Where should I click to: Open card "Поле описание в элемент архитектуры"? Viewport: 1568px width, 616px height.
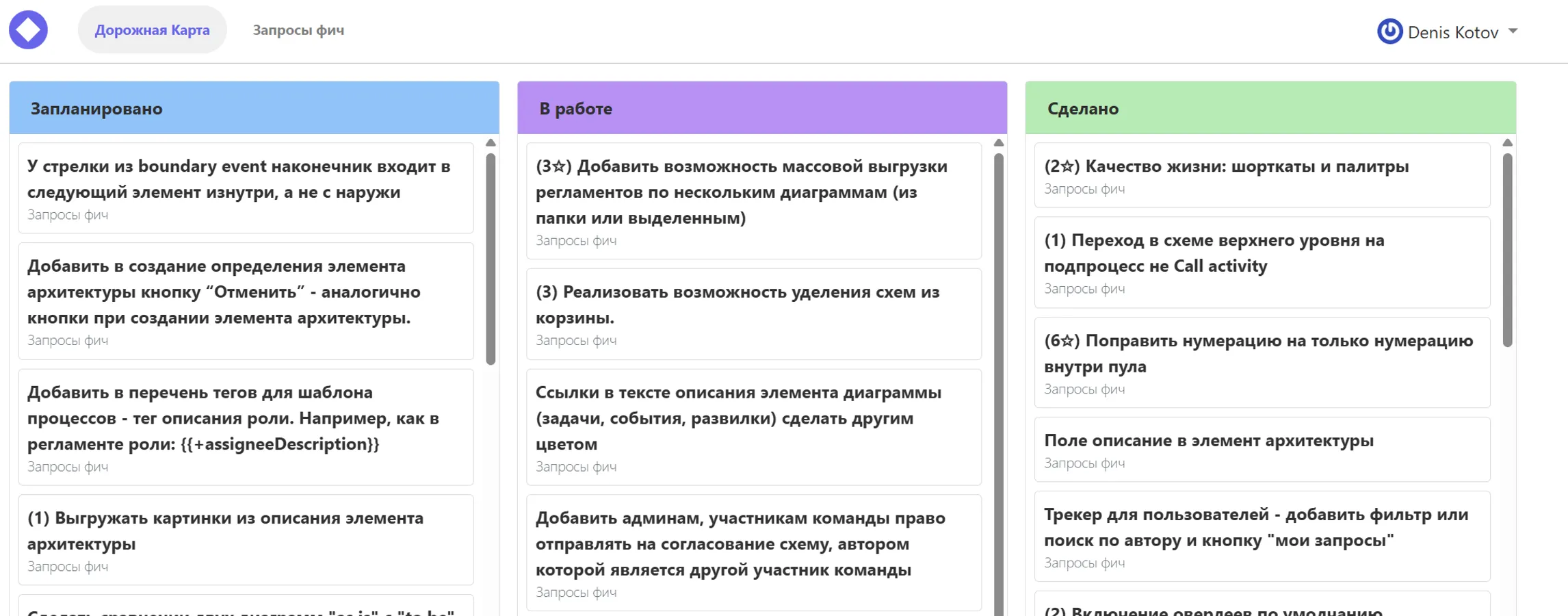1262,450
